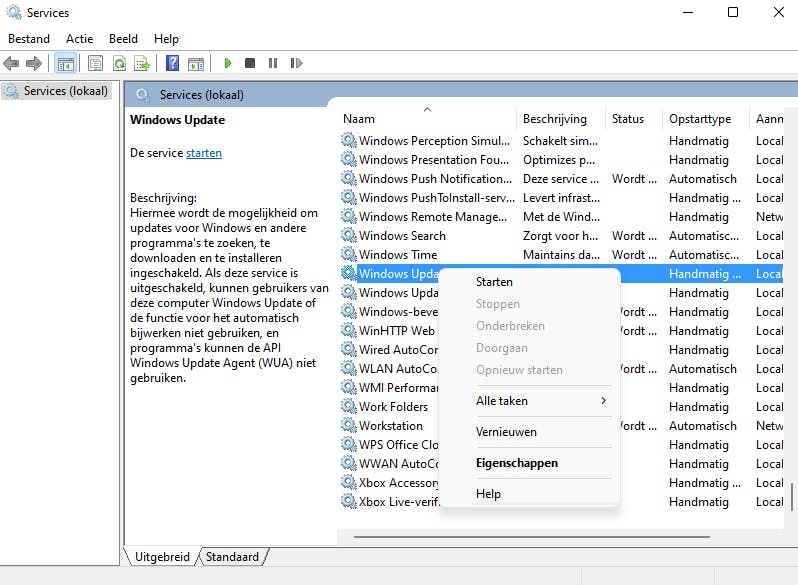The image size is (798, 585).
Task: Toggle the show/hide action pane toolbar button
Action: (195, 63)
